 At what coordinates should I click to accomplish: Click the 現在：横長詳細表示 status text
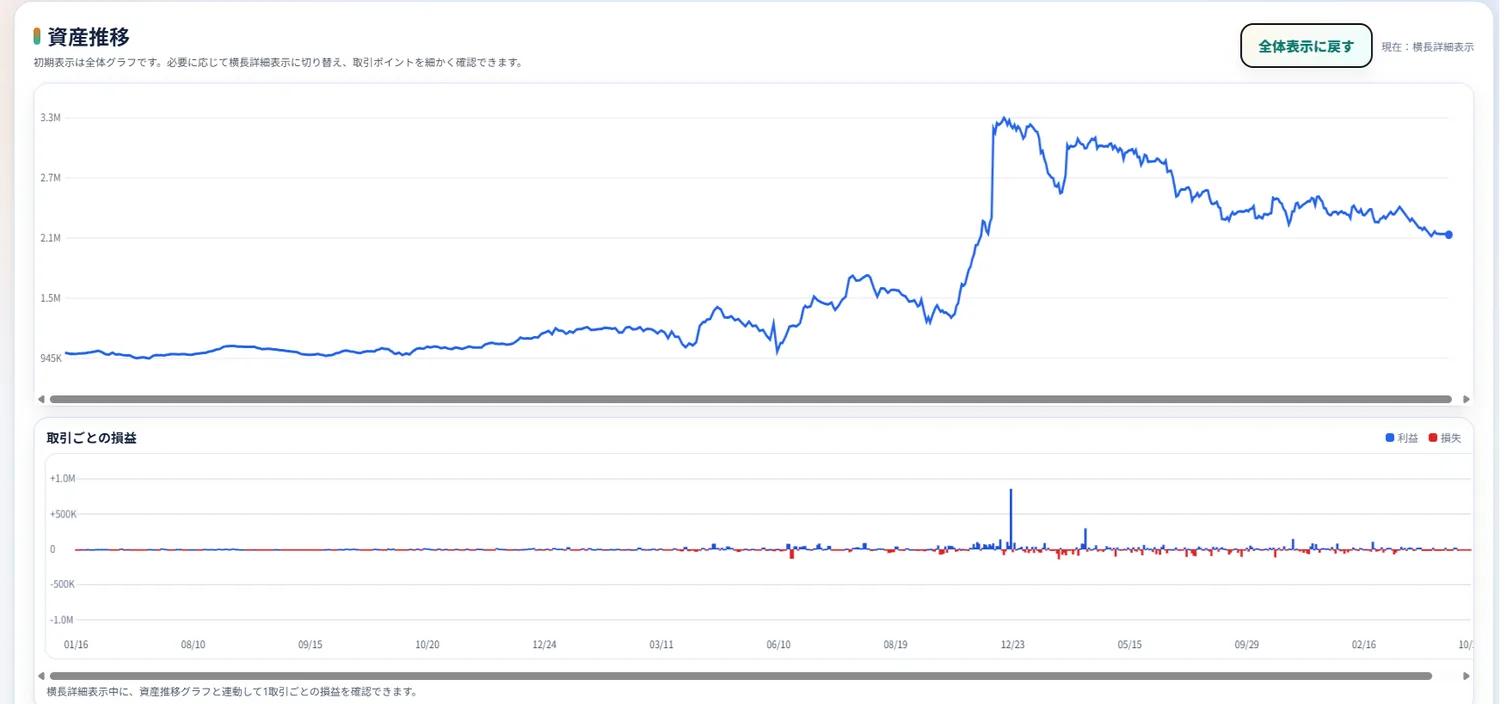(1428, 47)
